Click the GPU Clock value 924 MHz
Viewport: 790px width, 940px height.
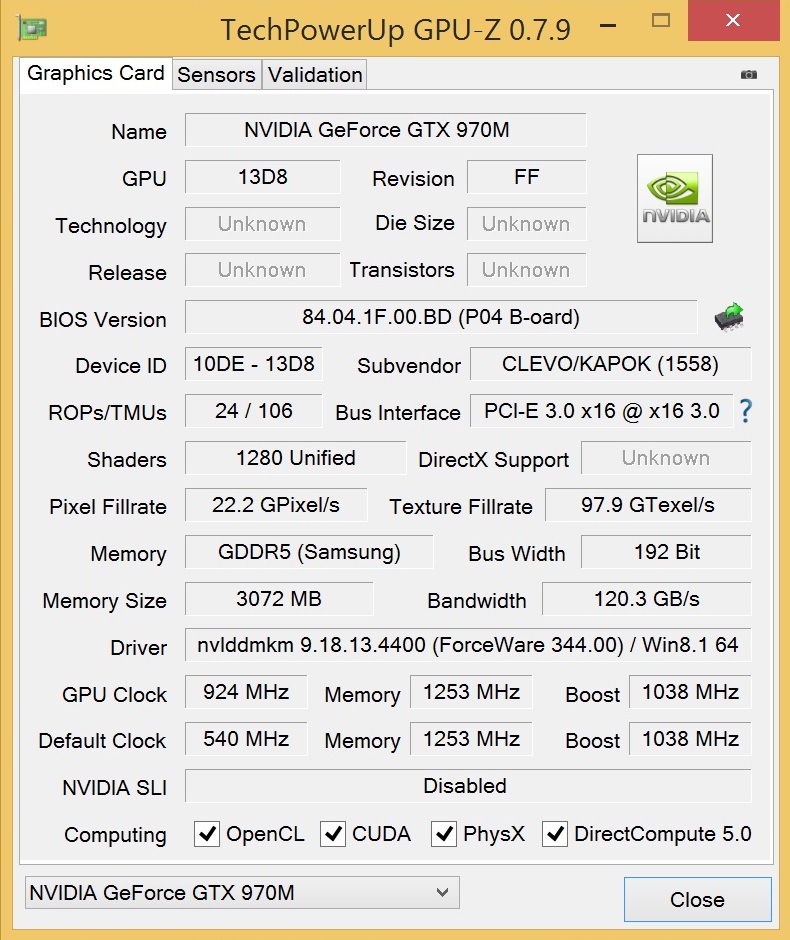tap(246, 692)
